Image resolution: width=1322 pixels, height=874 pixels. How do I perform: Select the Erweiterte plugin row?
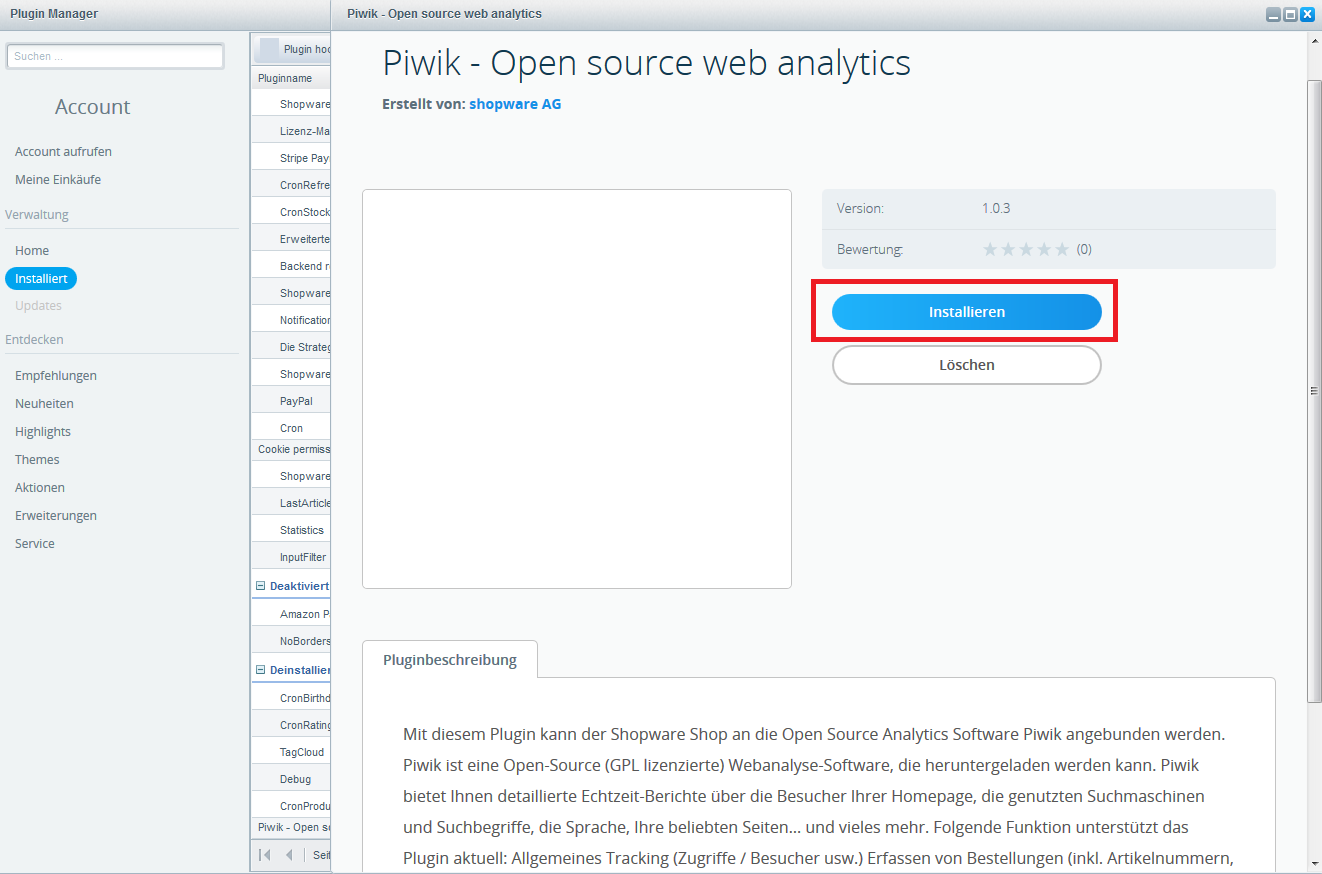coord(291,239)
